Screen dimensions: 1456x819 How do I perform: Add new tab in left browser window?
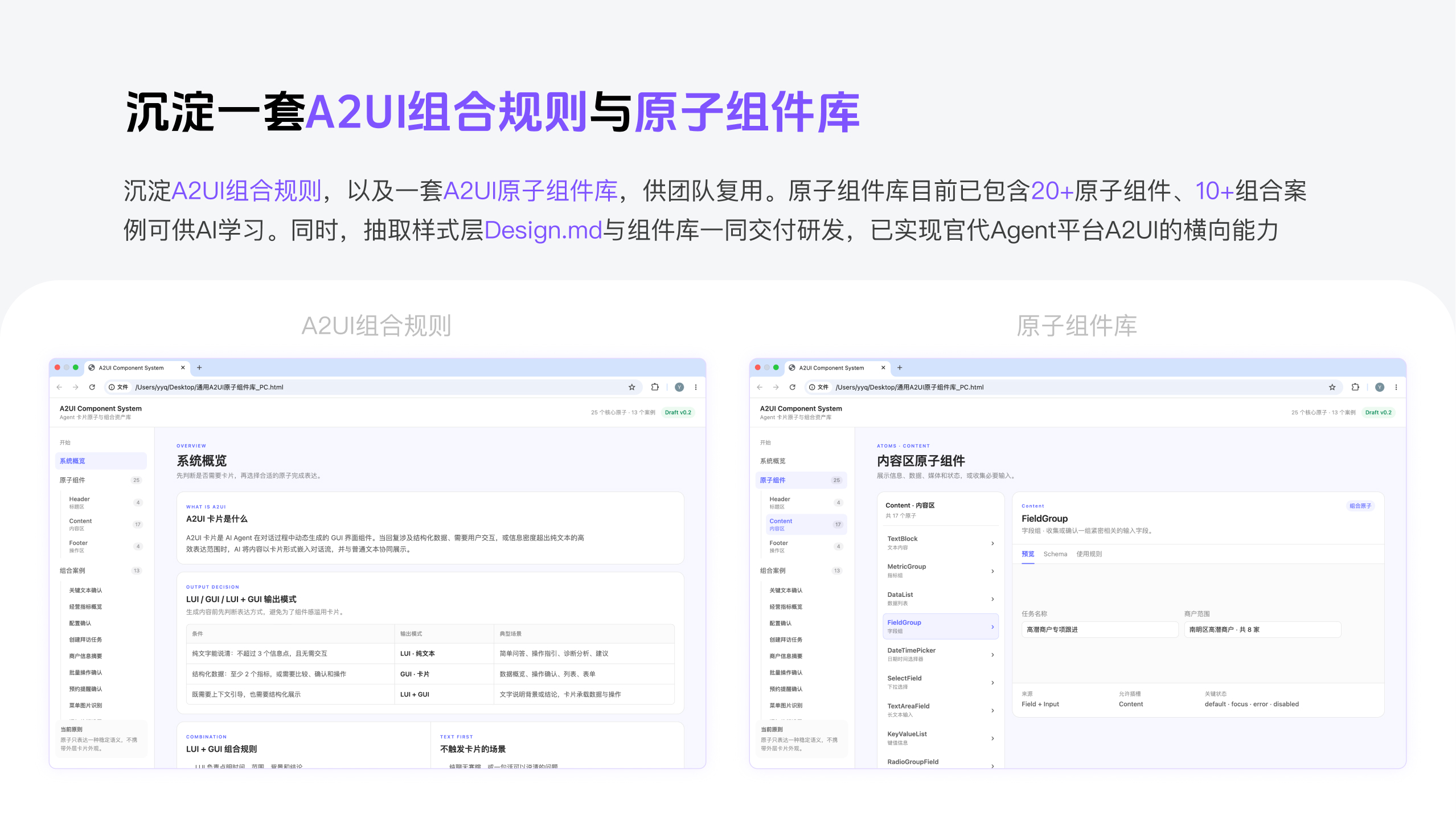tap(199, 368)
